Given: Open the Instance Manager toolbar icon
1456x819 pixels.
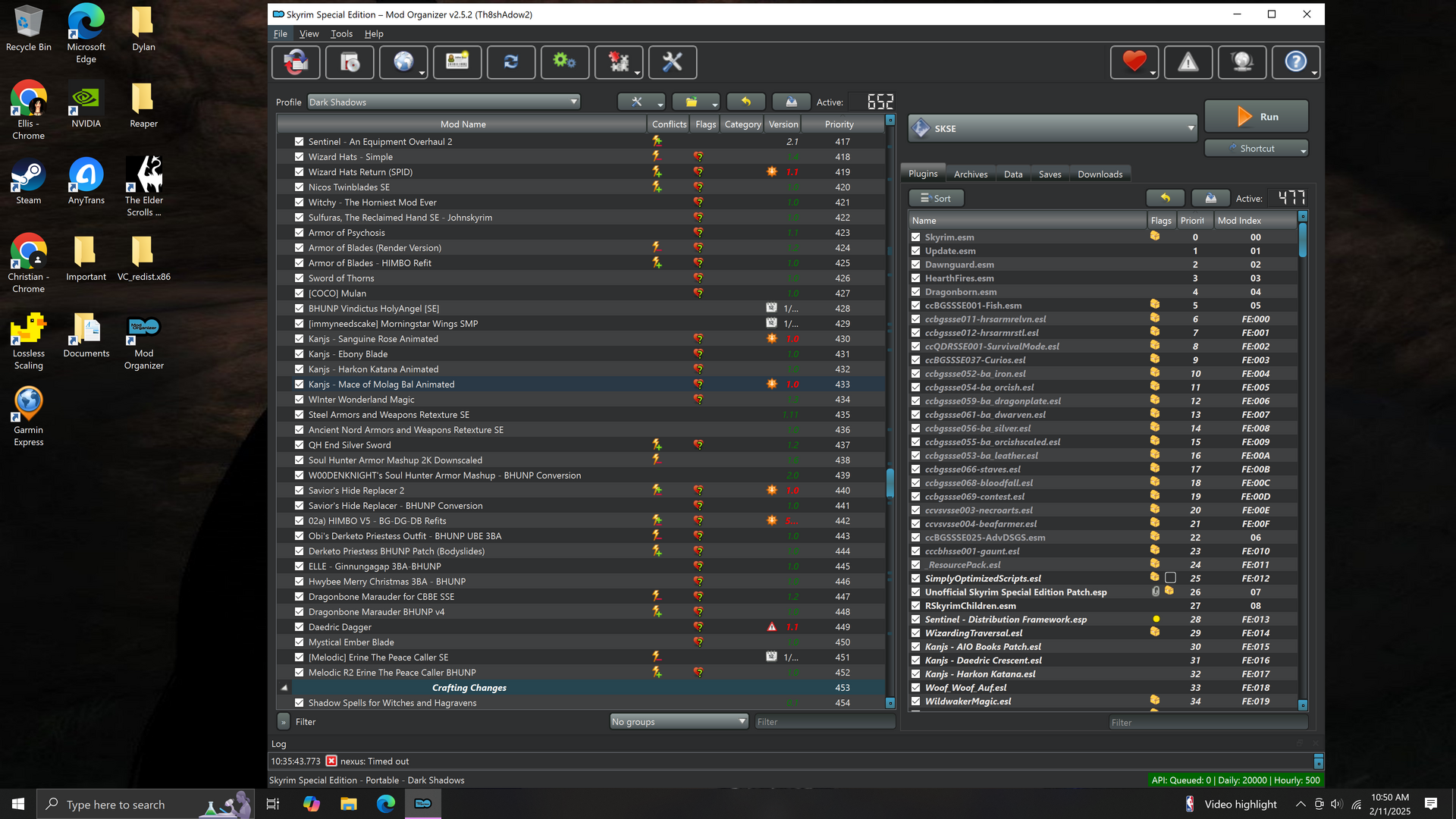Looking at the screenshot, I should point(296,62).
